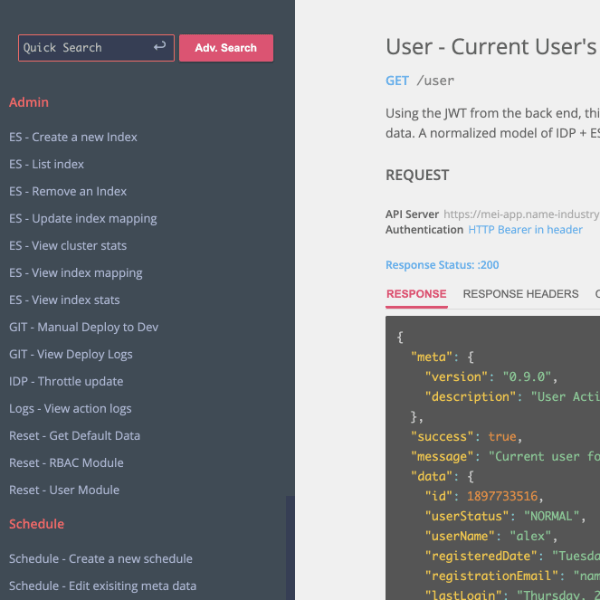Click the REQUEST section heading

(x=417, y=175)
